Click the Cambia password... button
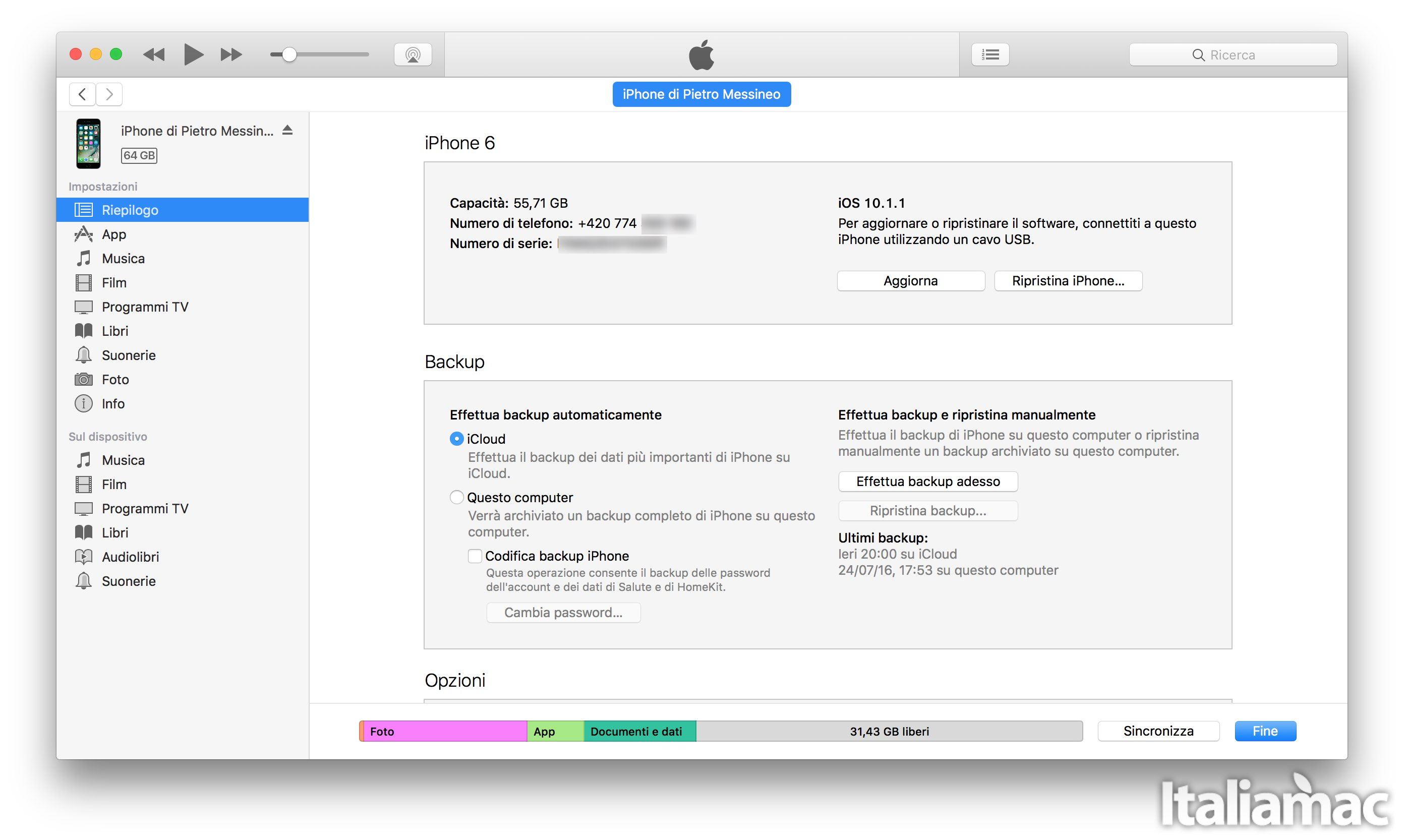This screenshot has height=840, width=1404. [563, 613]
